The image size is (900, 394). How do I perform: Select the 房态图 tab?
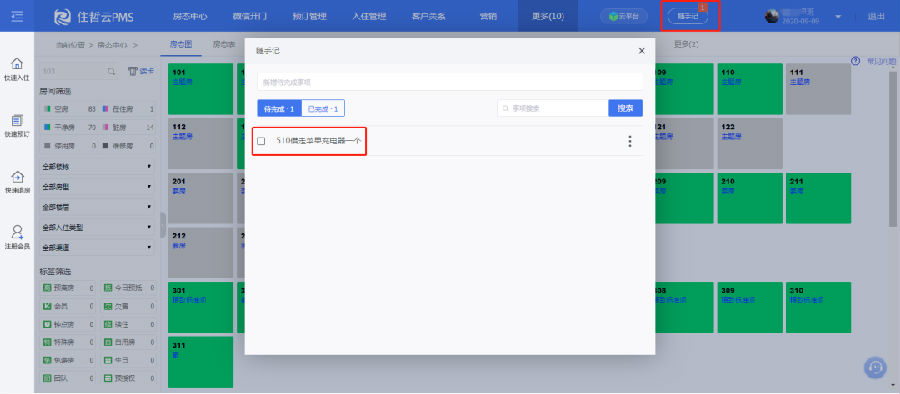point(181,44)
